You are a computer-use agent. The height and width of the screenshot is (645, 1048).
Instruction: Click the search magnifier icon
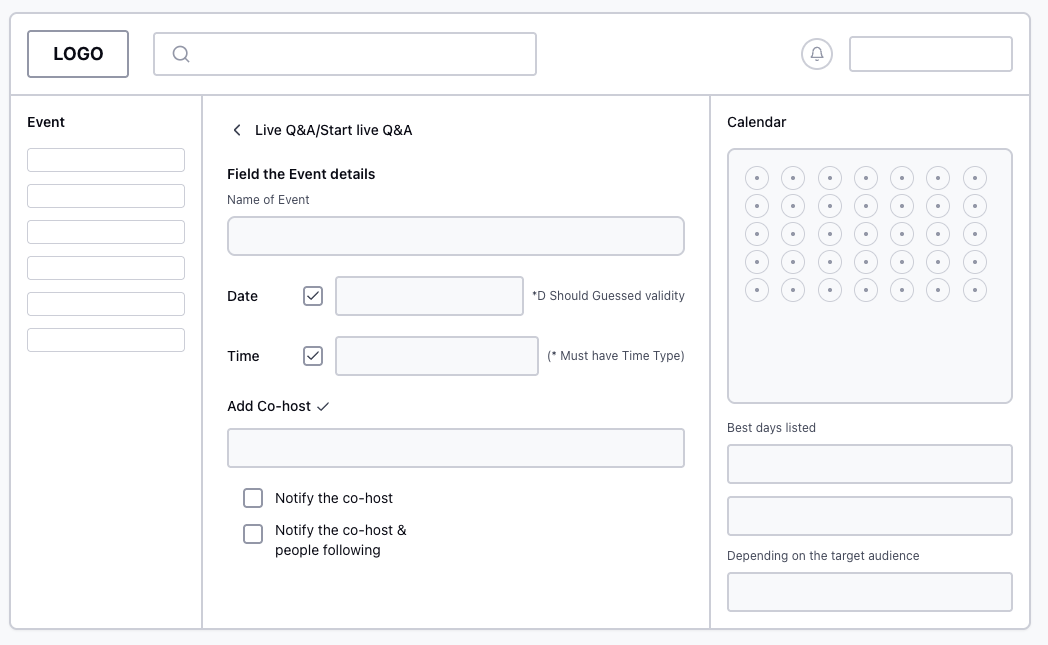tap(181, 54)
